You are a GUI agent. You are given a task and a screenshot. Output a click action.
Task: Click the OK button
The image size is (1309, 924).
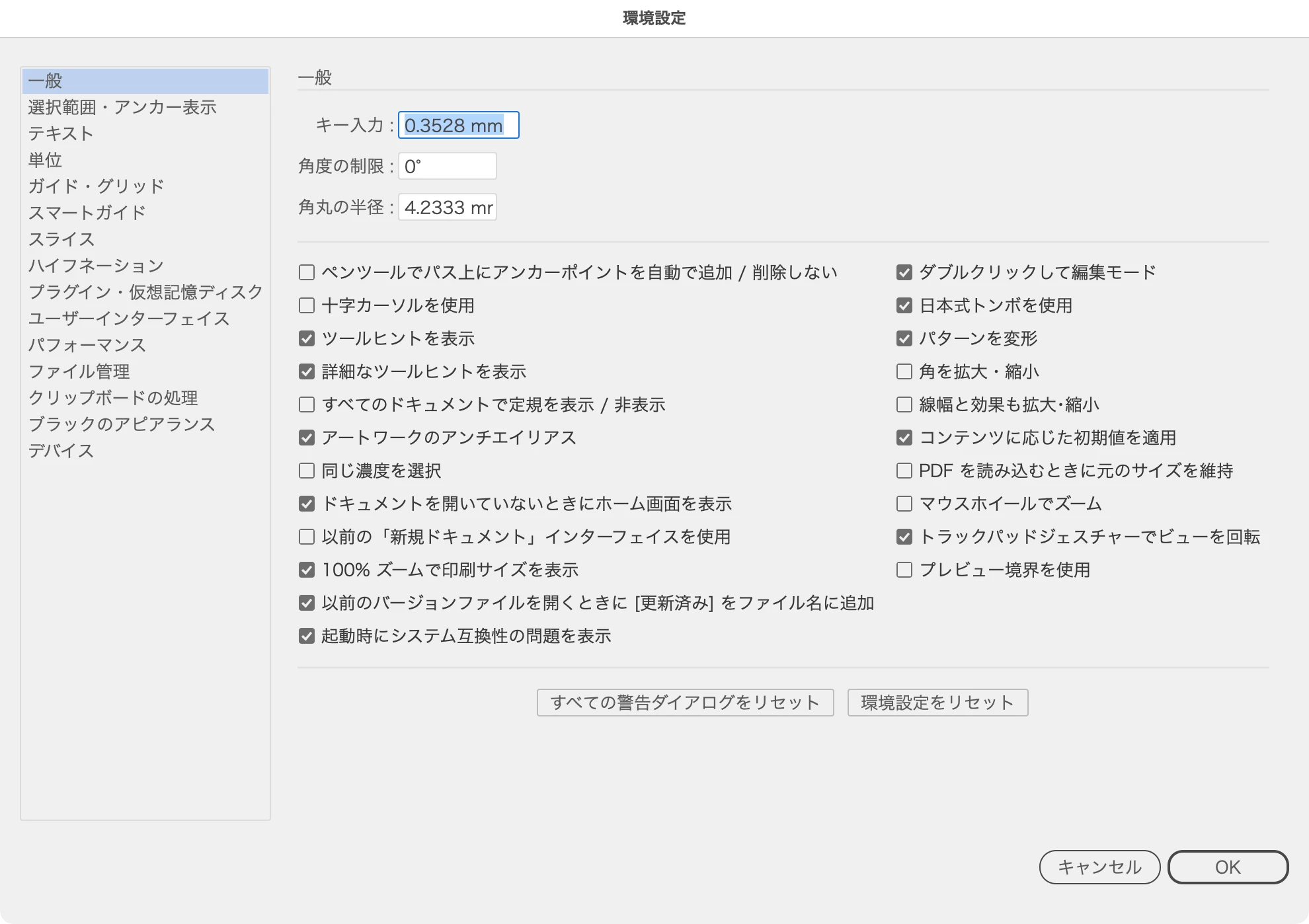pyautogui.click(x=1228, y=867)
